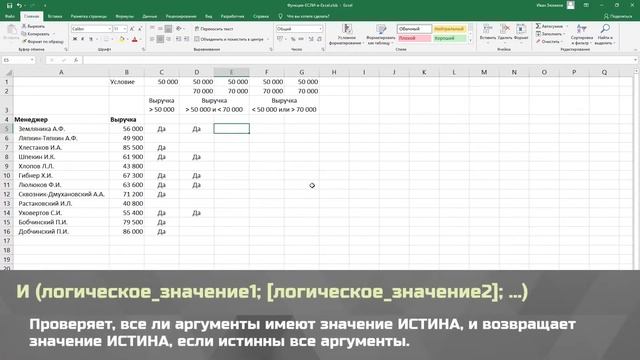
Task: Toggle center horizontal alignment
Action: [160, 39]
